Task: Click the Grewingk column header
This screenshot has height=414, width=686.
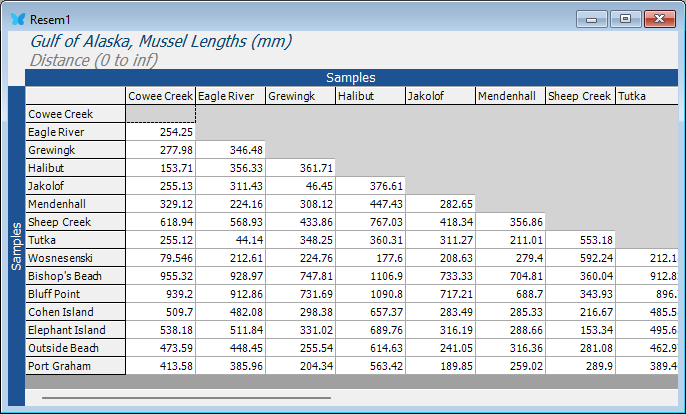Action: coord(300,96)
